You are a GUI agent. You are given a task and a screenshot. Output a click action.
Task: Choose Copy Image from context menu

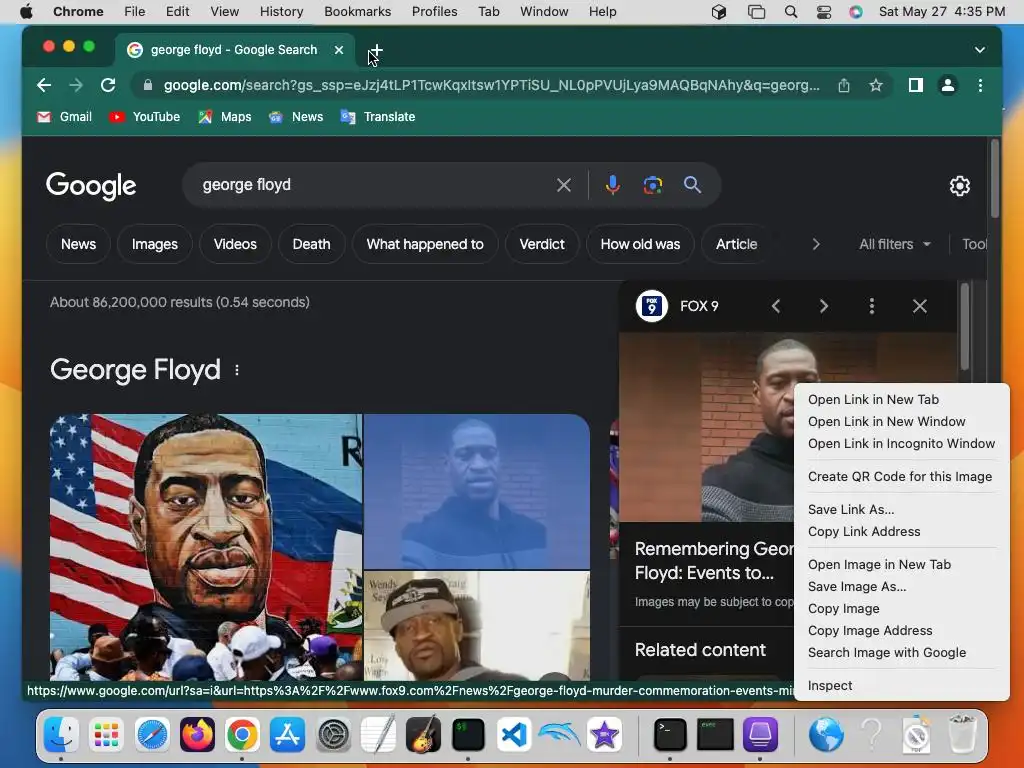tap(844, 609)
